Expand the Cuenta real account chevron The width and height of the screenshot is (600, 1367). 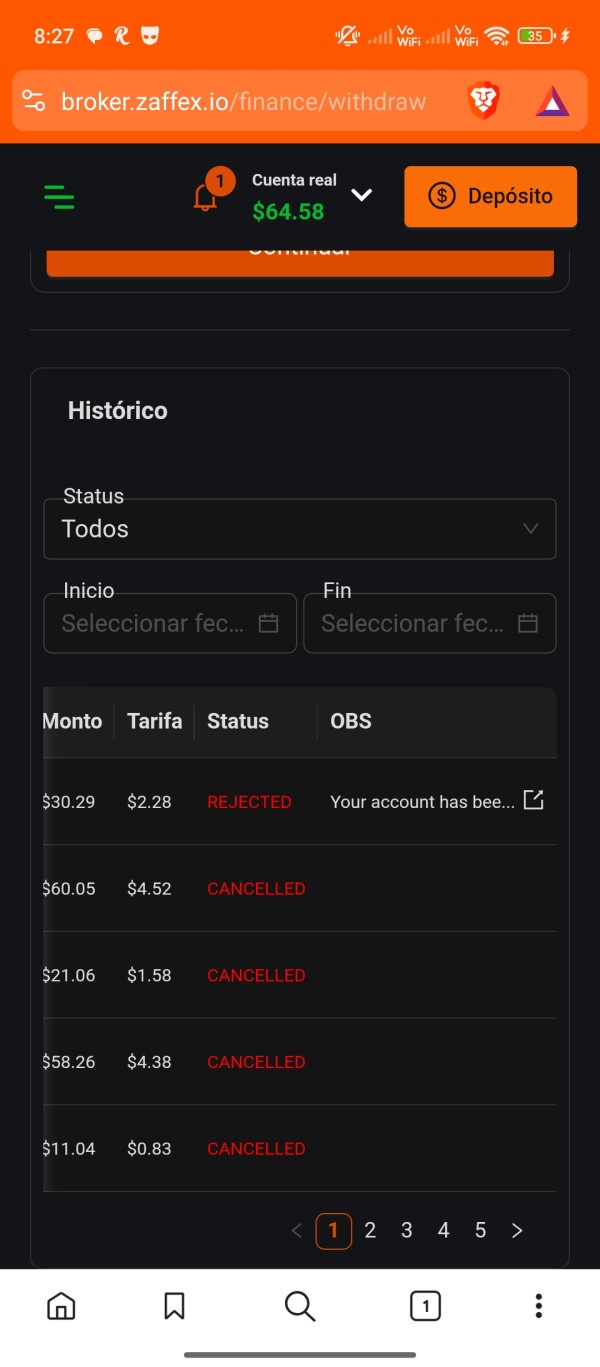(x=362, y=195)
